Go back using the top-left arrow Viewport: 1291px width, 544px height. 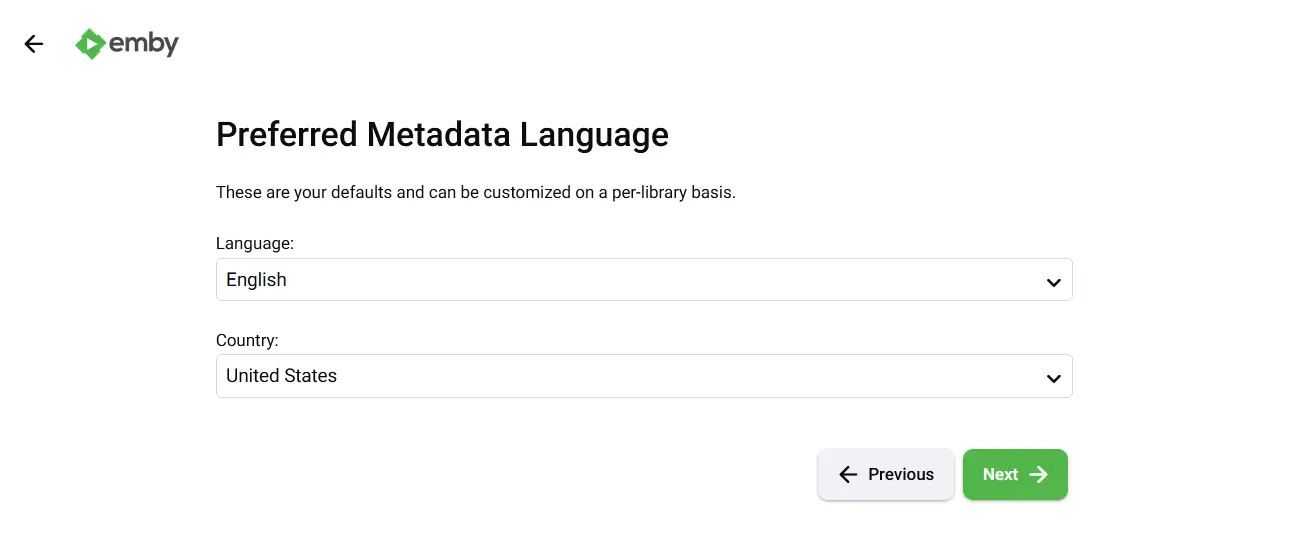[34, 44]
